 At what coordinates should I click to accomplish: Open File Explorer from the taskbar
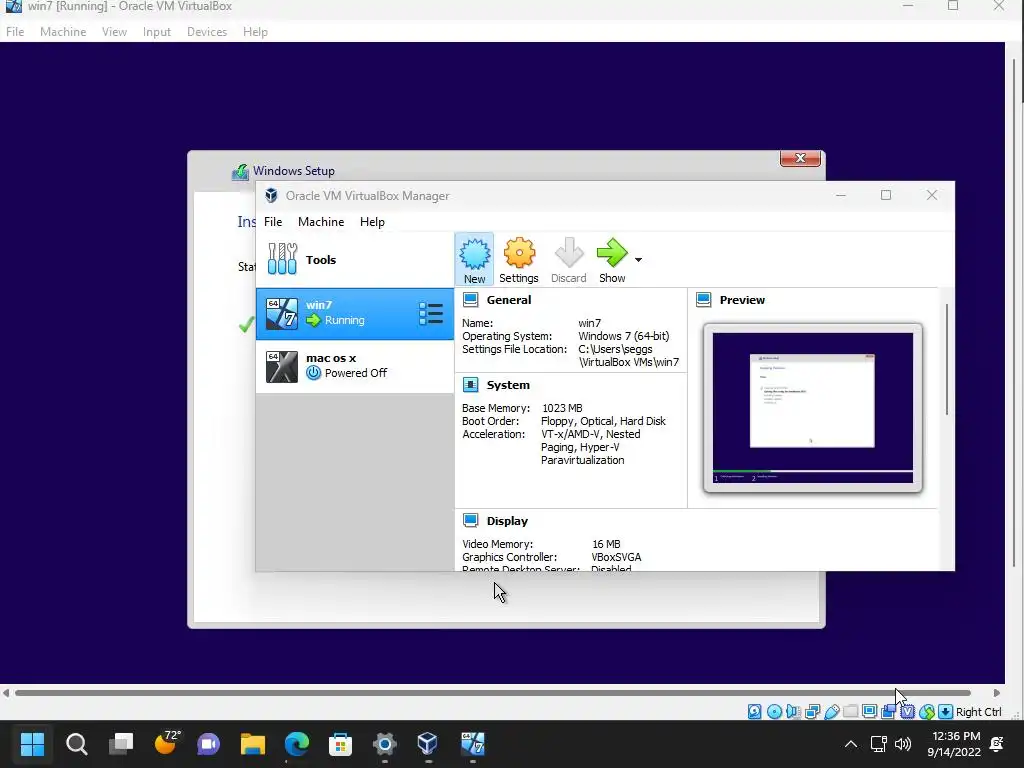coord(253,744)
